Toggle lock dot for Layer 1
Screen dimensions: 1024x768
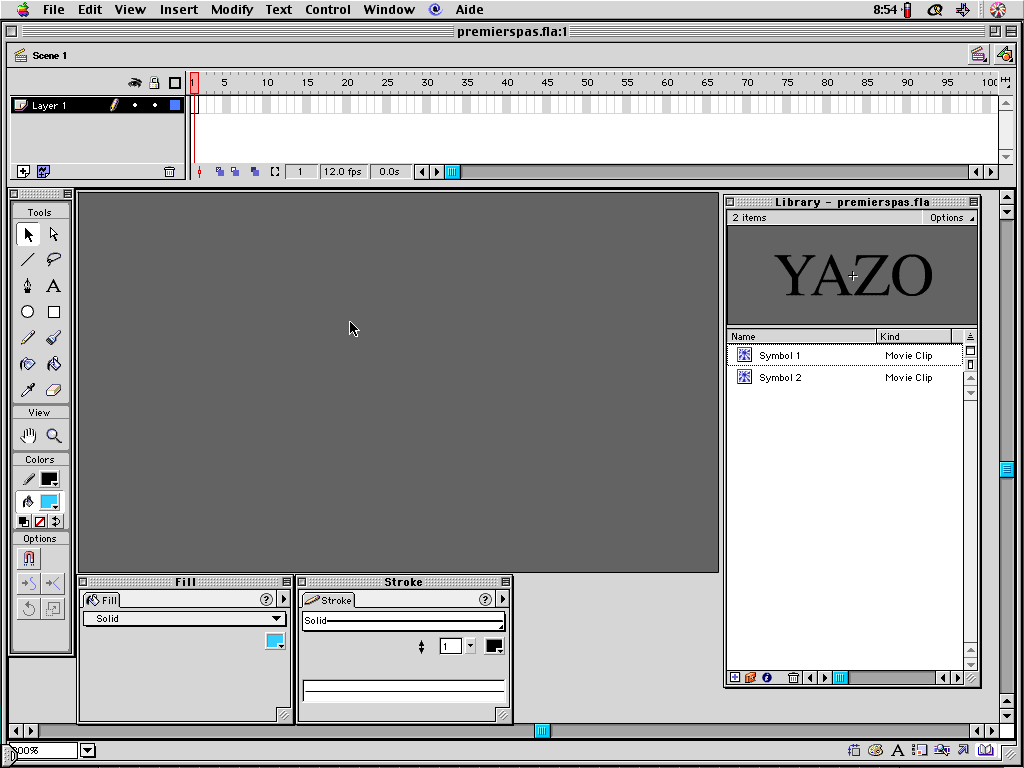tap(155, 105)
